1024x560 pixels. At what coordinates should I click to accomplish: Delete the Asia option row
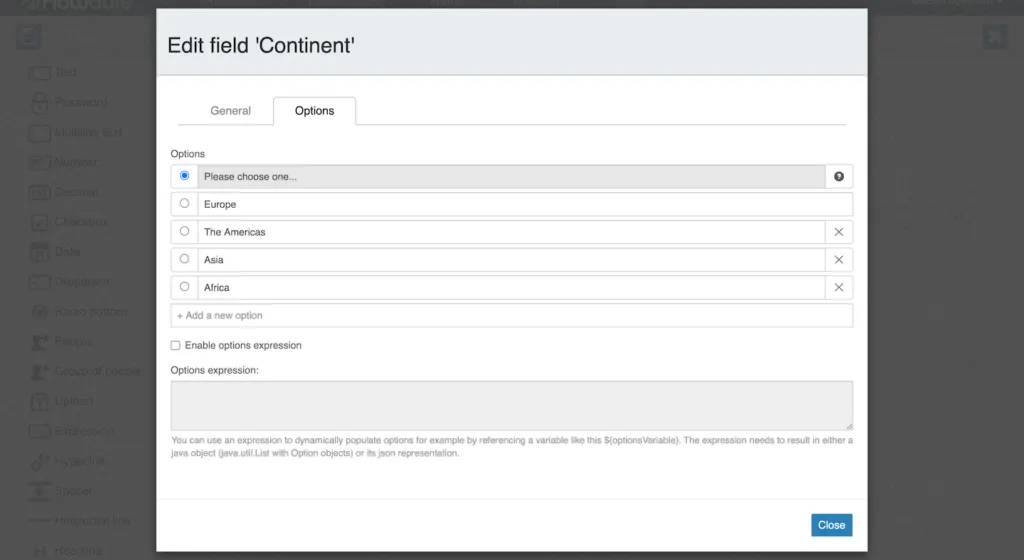[x=839, y=260]
